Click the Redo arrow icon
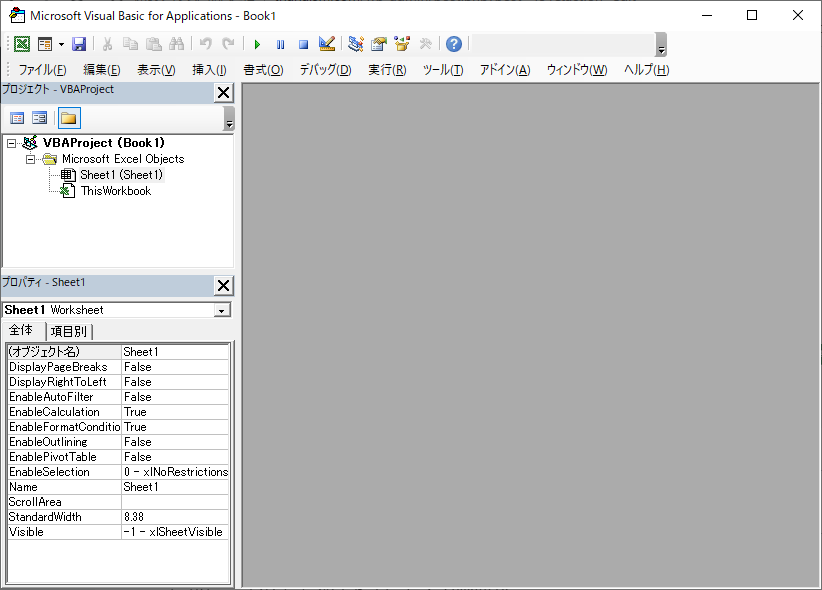 228,44
